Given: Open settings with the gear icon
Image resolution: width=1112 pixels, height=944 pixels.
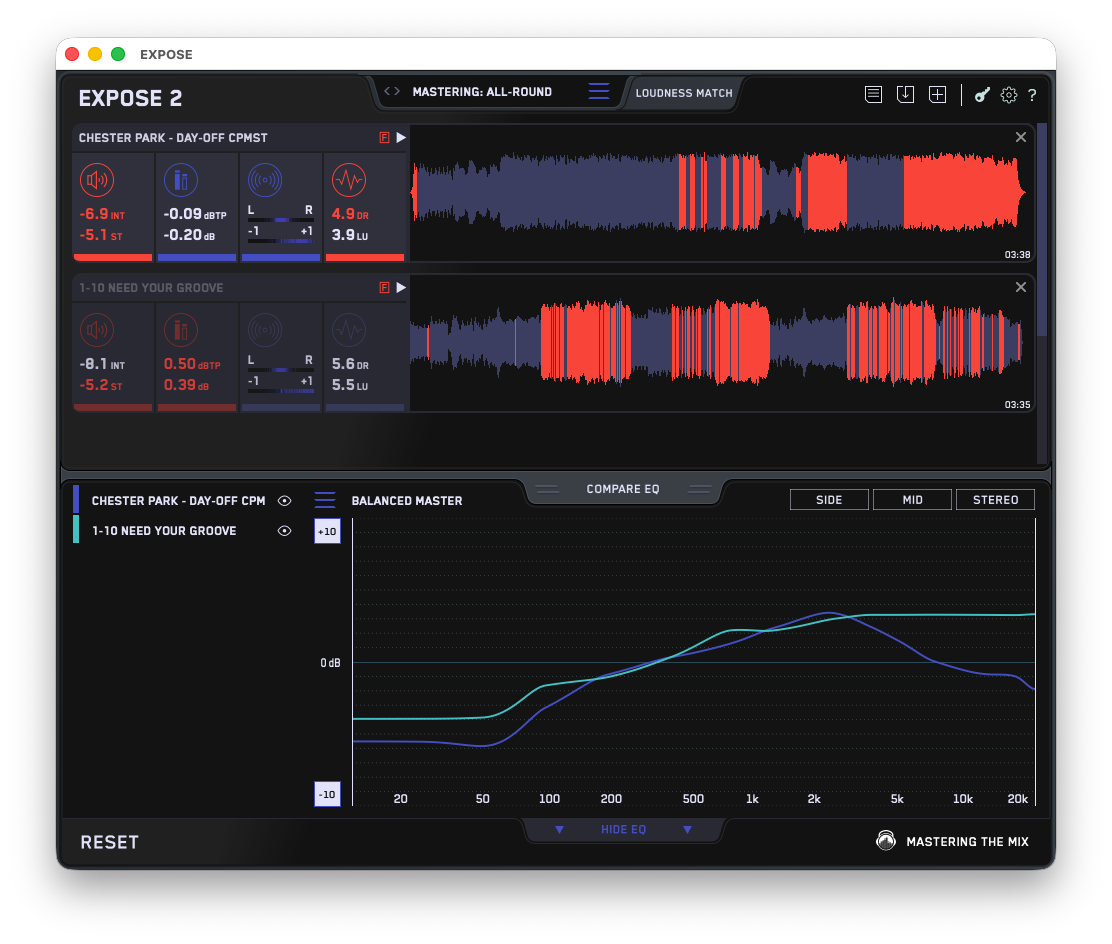Looking at the screenshot, I should [1008, 95].
